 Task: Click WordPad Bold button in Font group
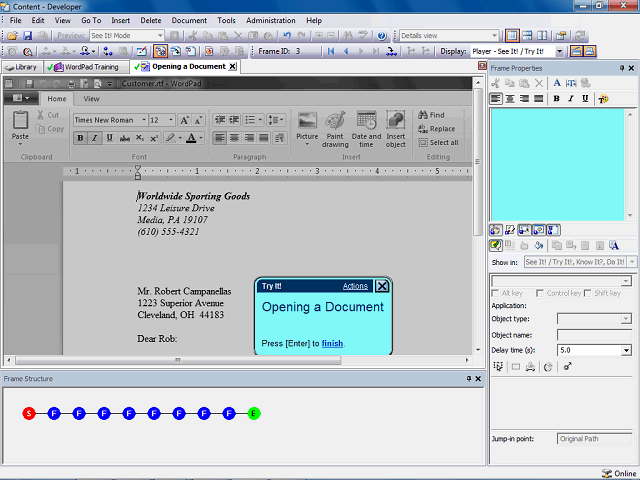(x=80, y=138)
